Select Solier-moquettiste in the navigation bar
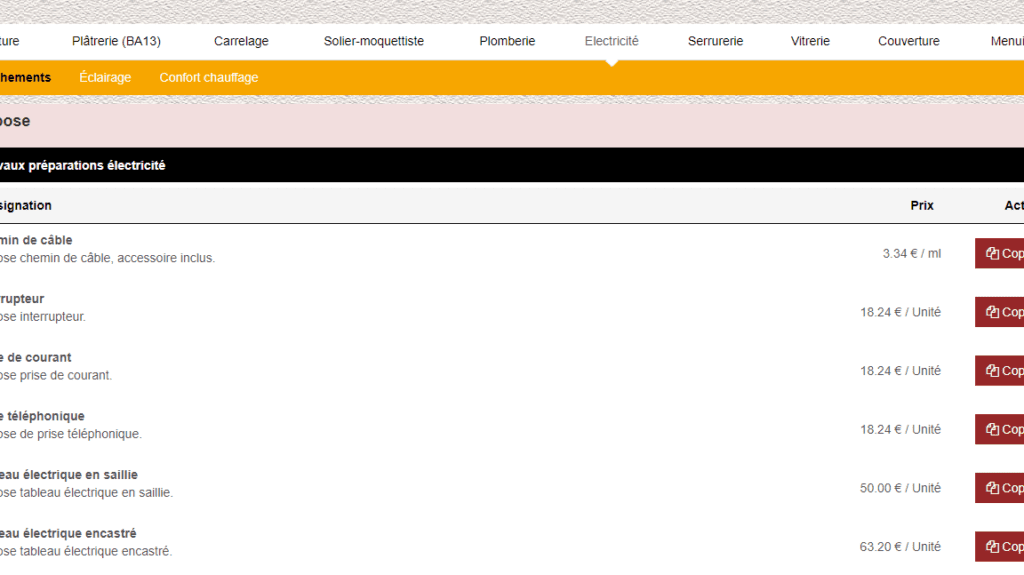 374,41
